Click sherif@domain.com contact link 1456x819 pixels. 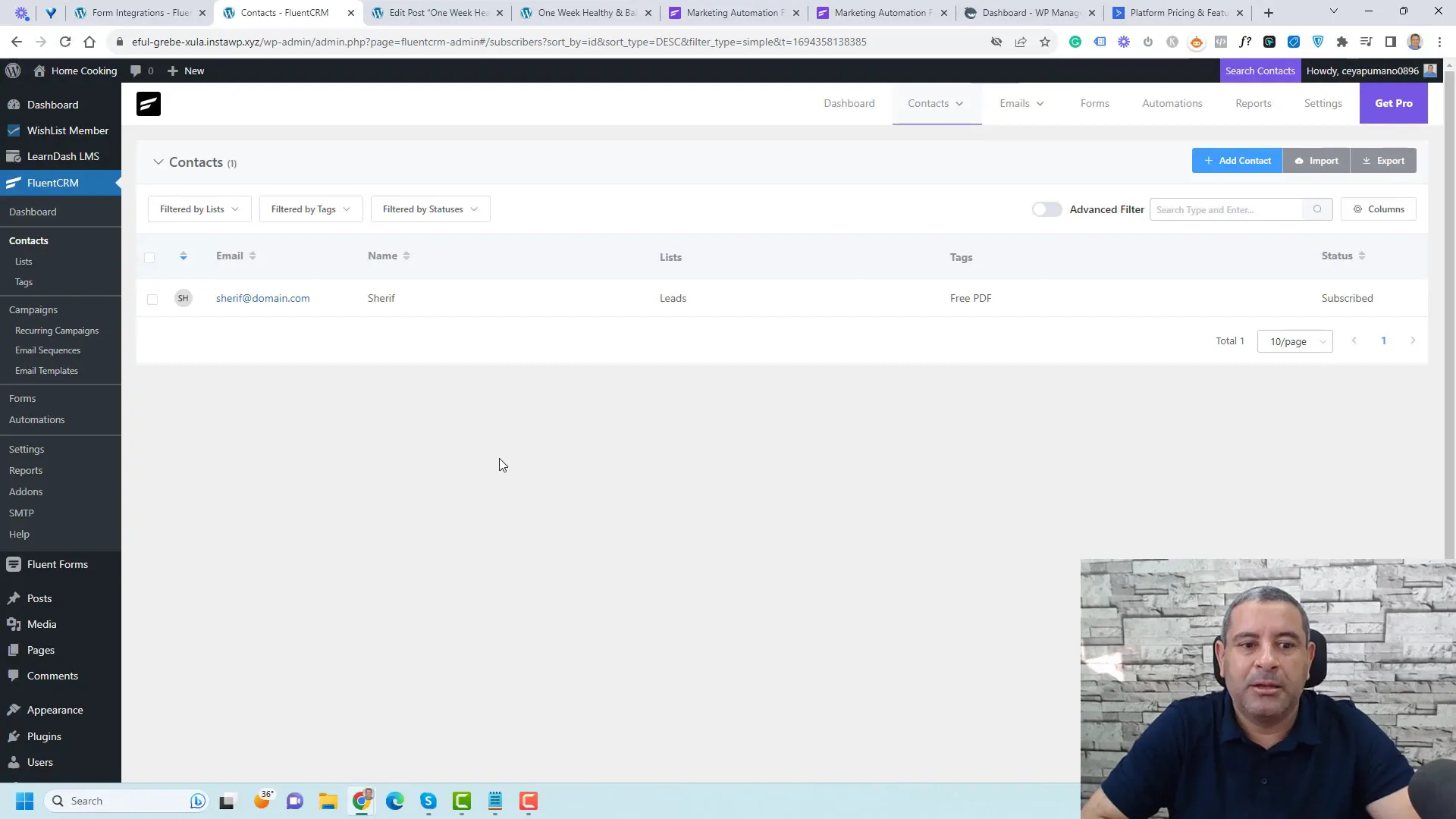[263, 298]
